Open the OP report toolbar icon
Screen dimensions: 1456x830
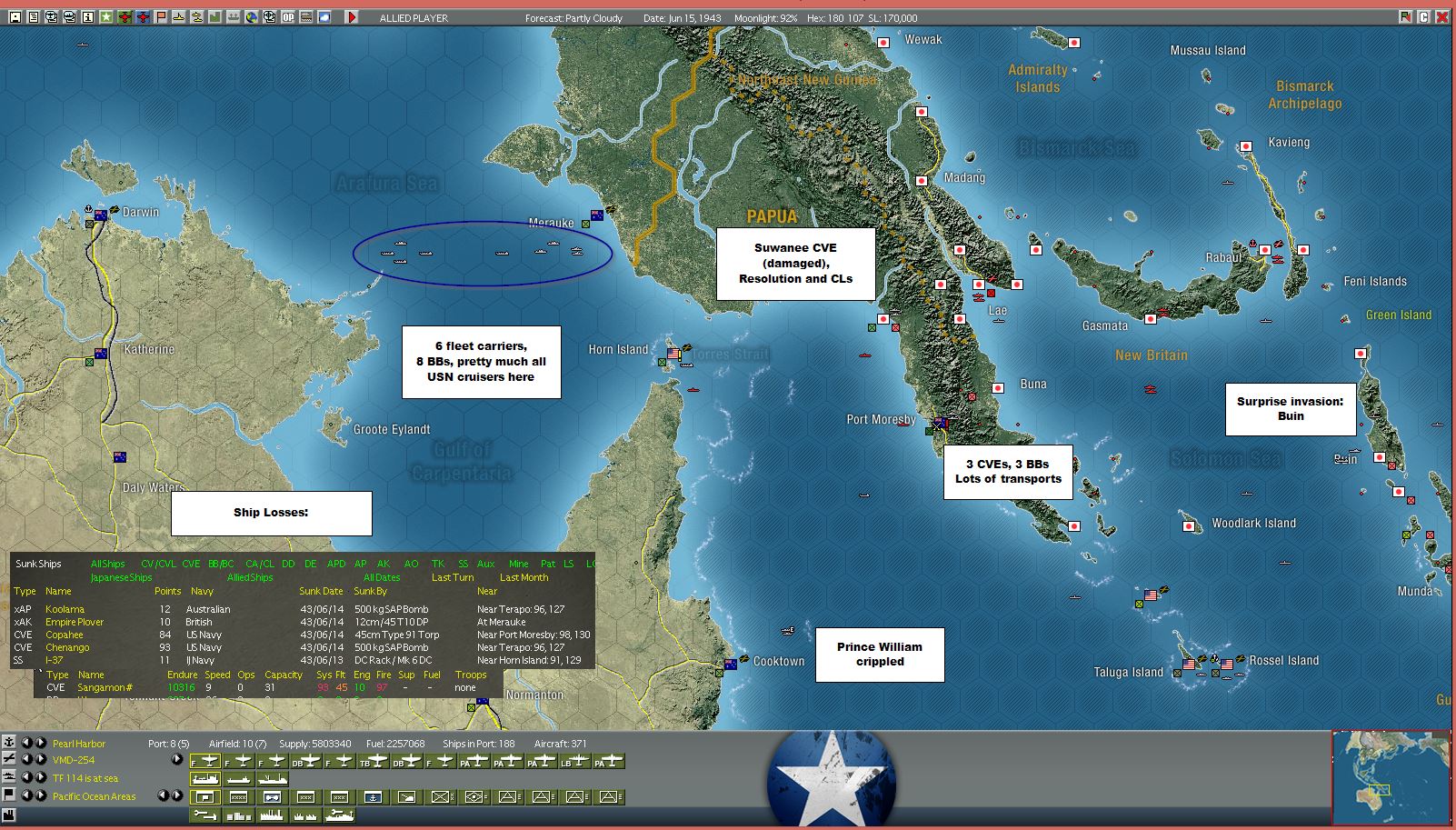coord(288,17)
